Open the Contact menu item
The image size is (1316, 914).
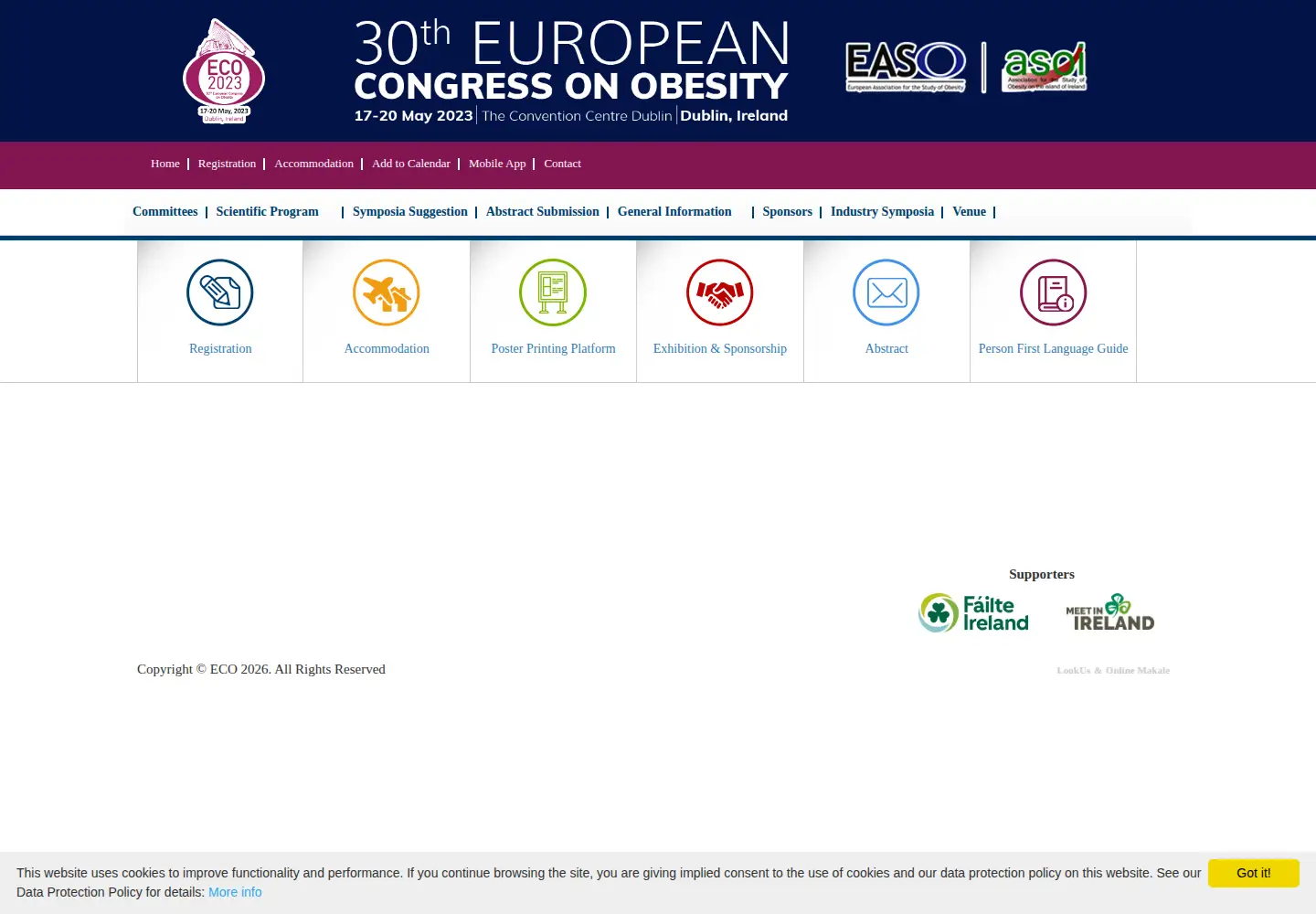(x=562, y=164)
